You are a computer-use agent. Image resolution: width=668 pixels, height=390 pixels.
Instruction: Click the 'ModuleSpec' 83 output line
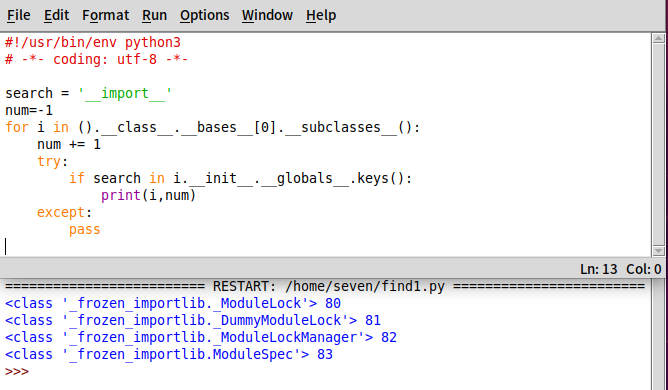169,355
